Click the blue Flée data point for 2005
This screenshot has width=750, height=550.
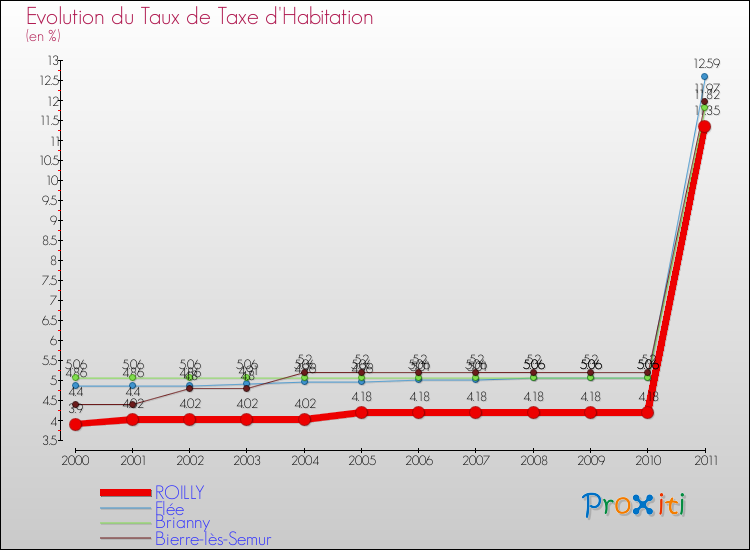coord(361,381)
